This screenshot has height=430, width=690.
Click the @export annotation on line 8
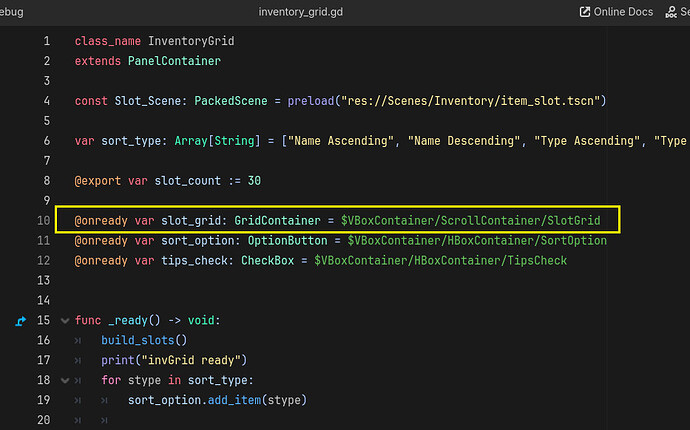(x=98, y=181)
